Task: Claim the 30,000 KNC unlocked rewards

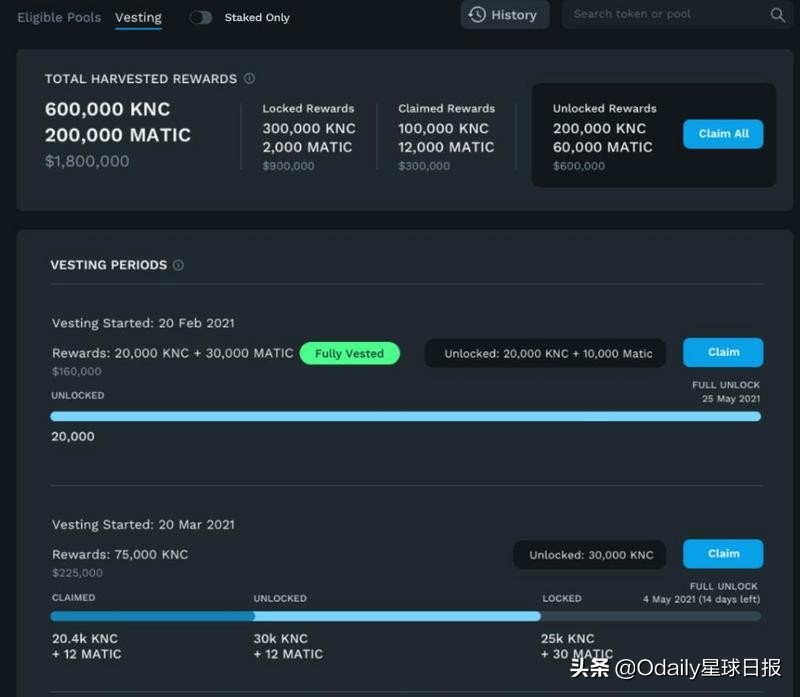Action: click(722, 554)
